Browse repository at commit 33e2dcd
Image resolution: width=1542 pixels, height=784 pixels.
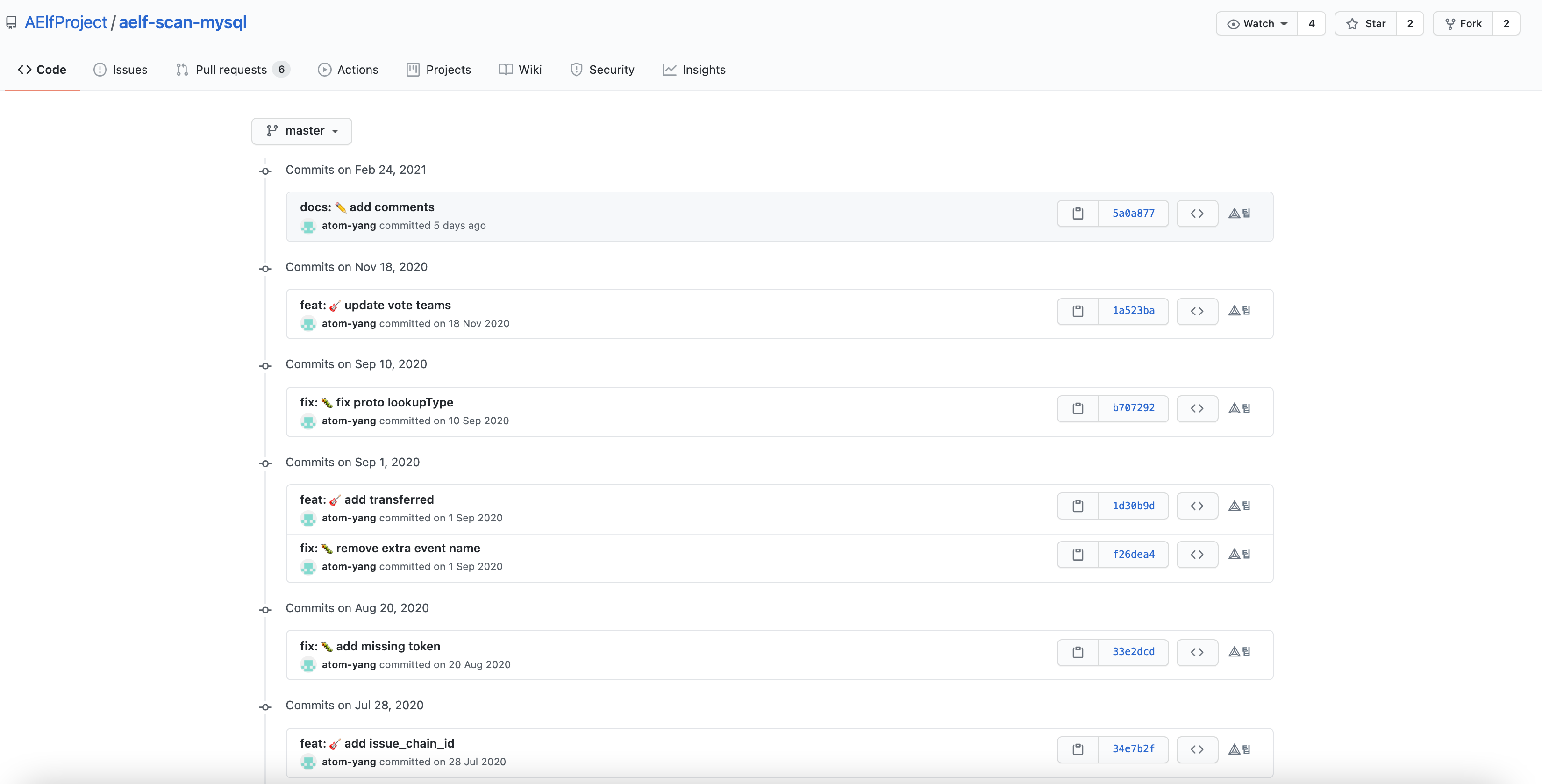[1197, 652]
